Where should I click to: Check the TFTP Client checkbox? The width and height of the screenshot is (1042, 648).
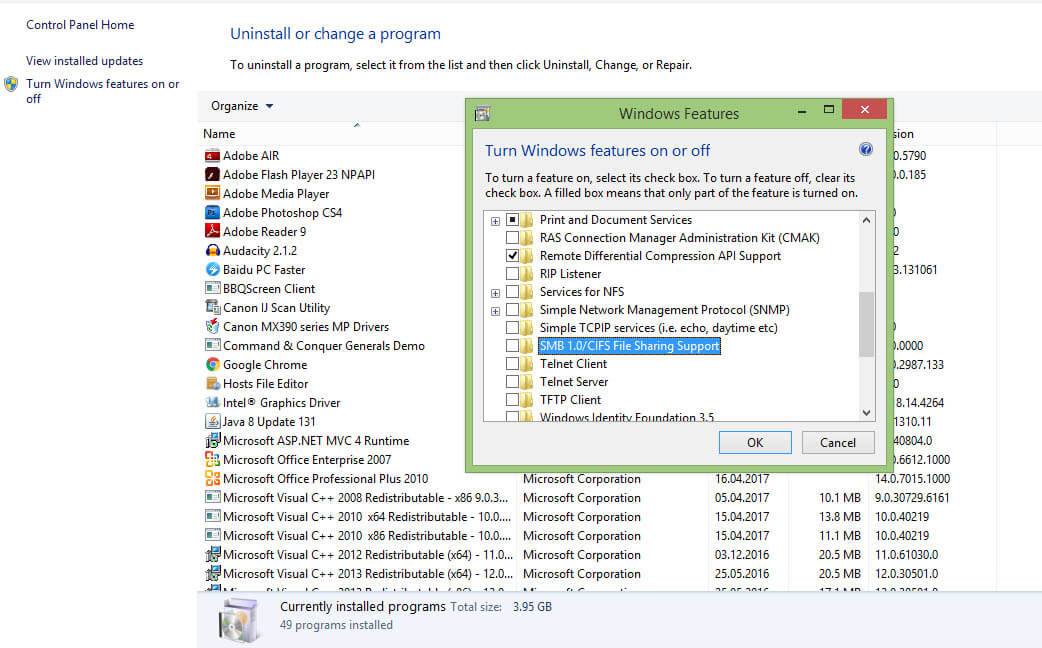(512, 399)
